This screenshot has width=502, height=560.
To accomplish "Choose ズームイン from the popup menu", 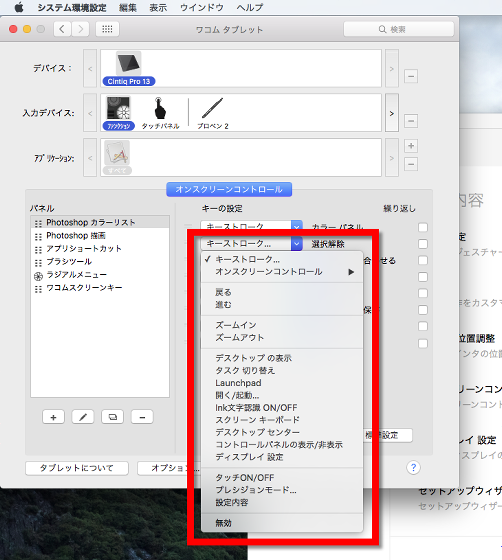I will tap(282, 325).
